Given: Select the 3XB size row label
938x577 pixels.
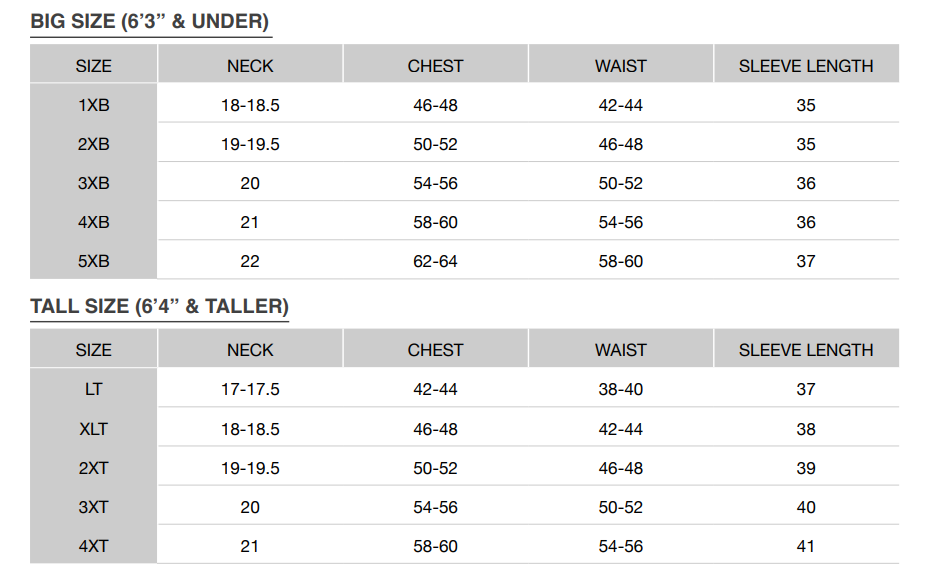Looking at the screenshot, I should click(x=94, y=183).
